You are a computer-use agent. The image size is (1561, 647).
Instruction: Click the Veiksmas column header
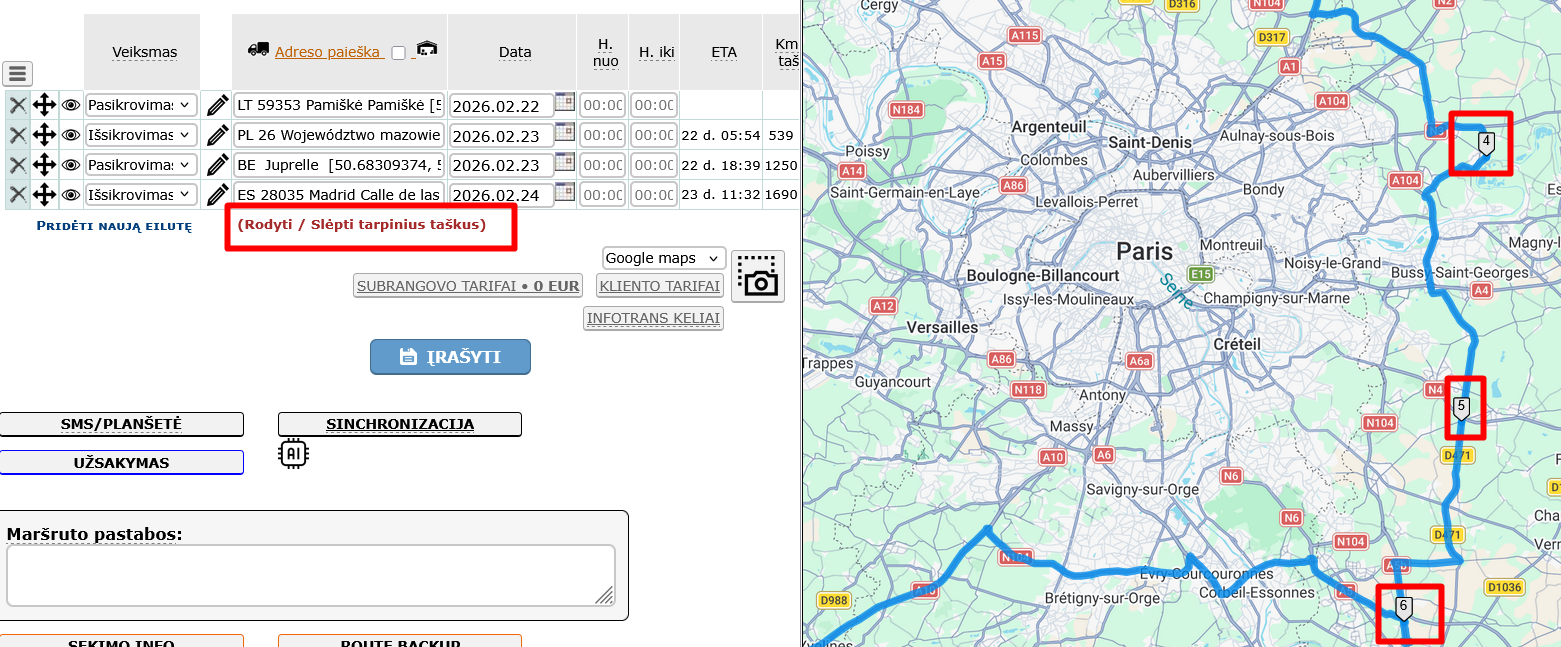pyautogui.click(x=144, y=52)
